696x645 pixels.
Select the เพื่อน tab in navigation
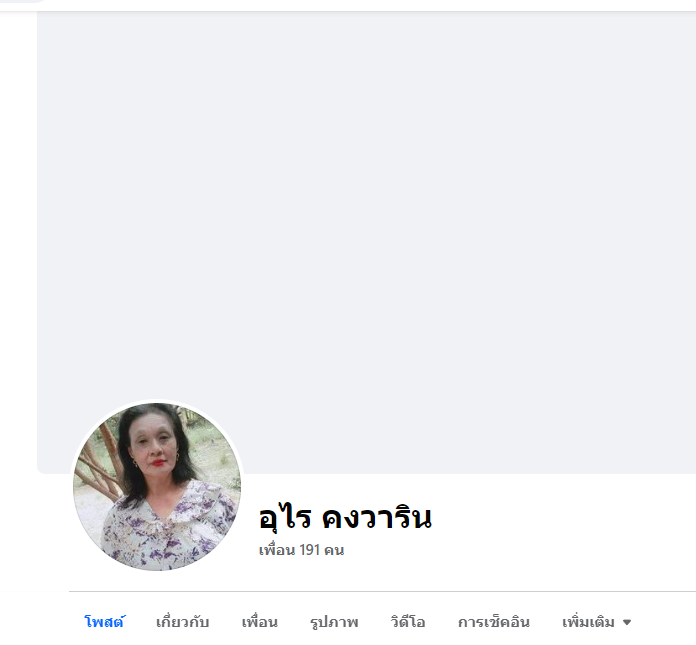point(260,621)
